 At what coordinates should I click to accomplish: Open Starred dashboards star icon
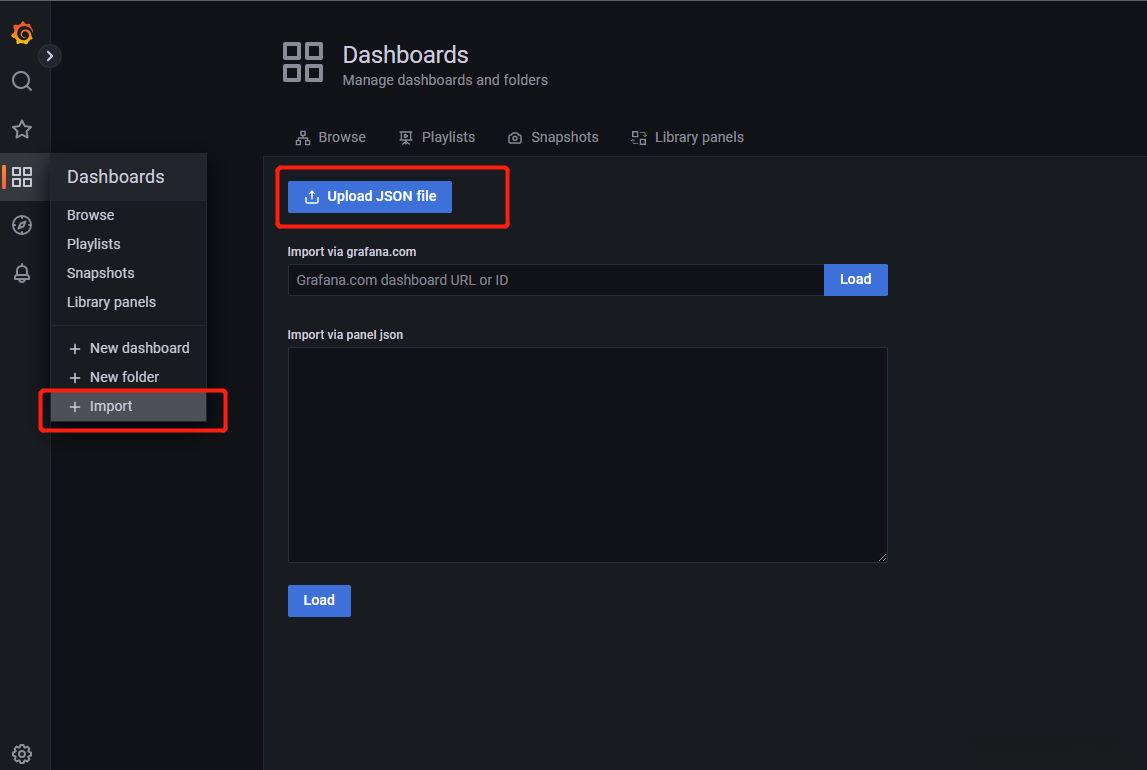click(x=22, y=129)
